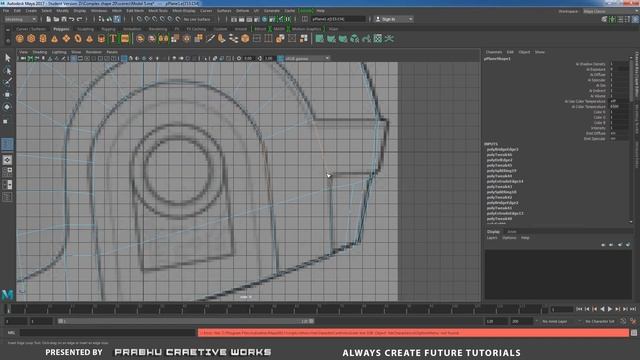Image resolution: width=640 pixels, height=360 pixels.
Task: Click the first create-layer icon in the Layer Editor
Action: tap(603, 244)
